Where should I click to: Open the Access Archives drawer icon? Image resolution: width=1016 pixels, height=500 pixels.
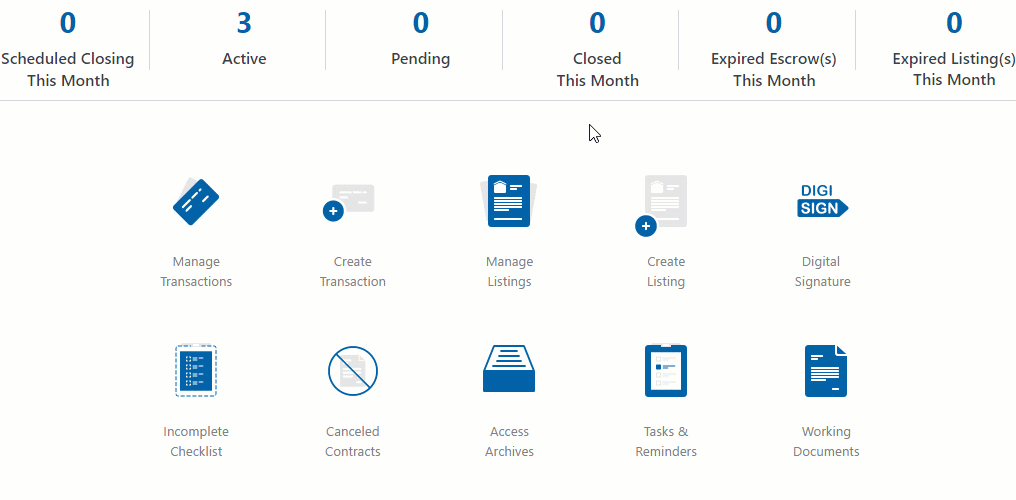tap(509, 369)
